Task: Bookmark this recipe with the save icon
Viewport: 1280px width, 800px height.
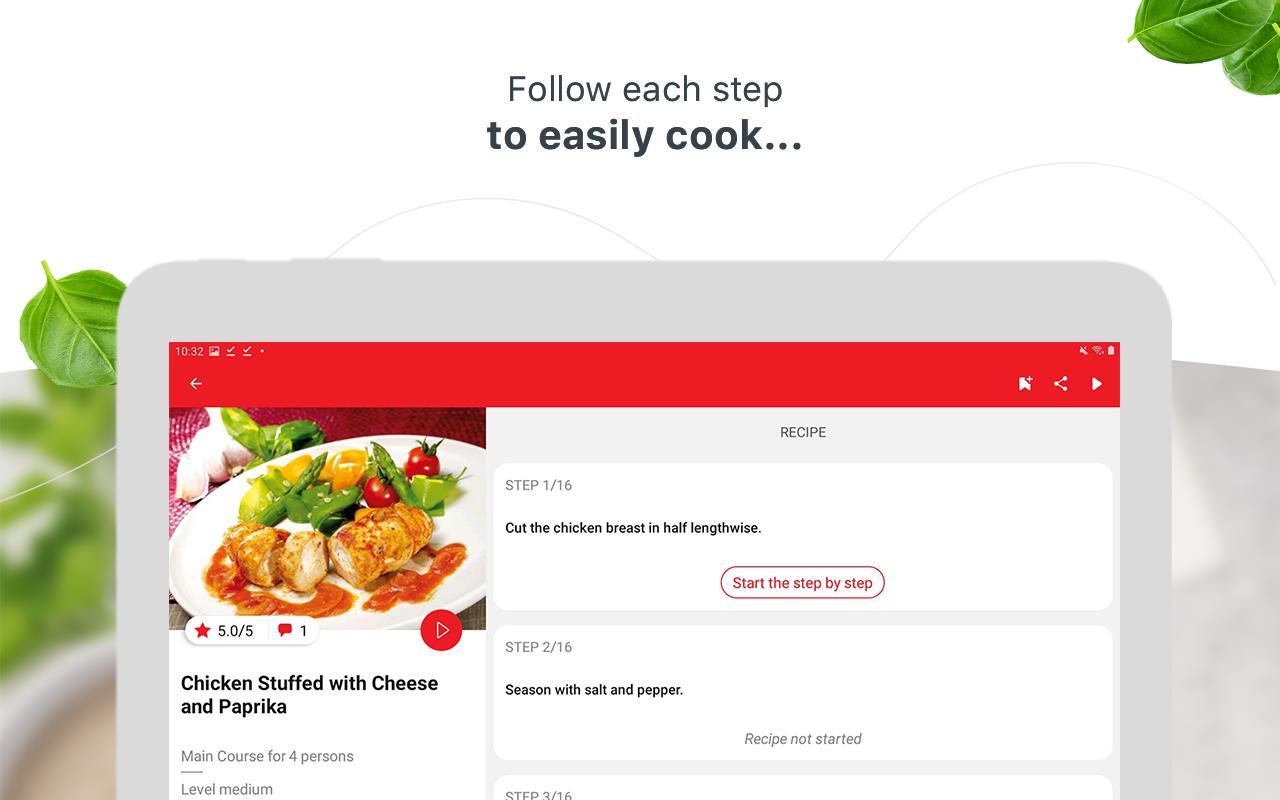Action: pyautogui.click(x=1025, y=383)
